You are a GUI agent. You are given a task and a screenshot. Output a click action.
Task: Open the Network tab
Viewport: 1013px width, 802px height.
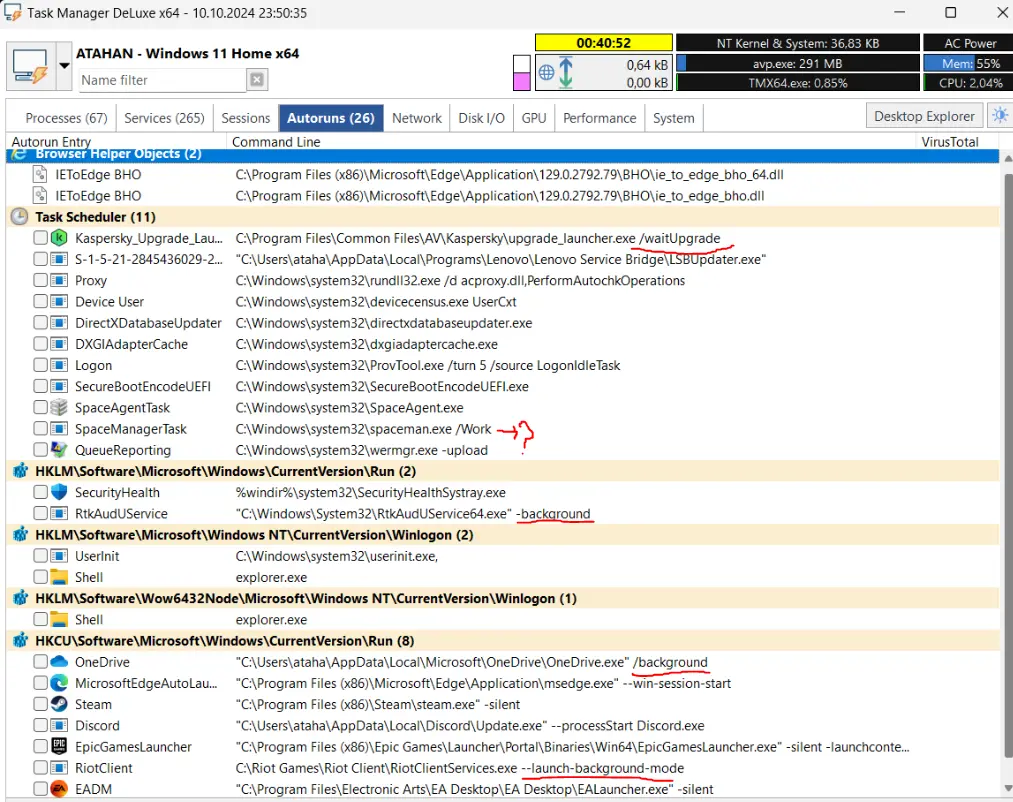pyautogui.click(x=417, y=118)
